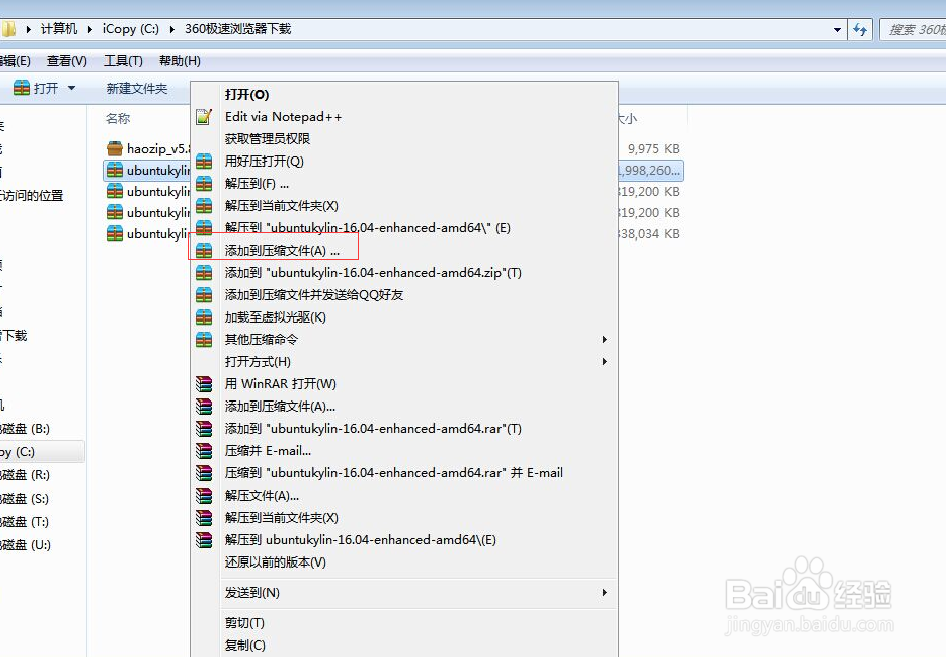Click breadcrumb arrow after iCopy (C:)
946x657 pixels.
[172, 29]
